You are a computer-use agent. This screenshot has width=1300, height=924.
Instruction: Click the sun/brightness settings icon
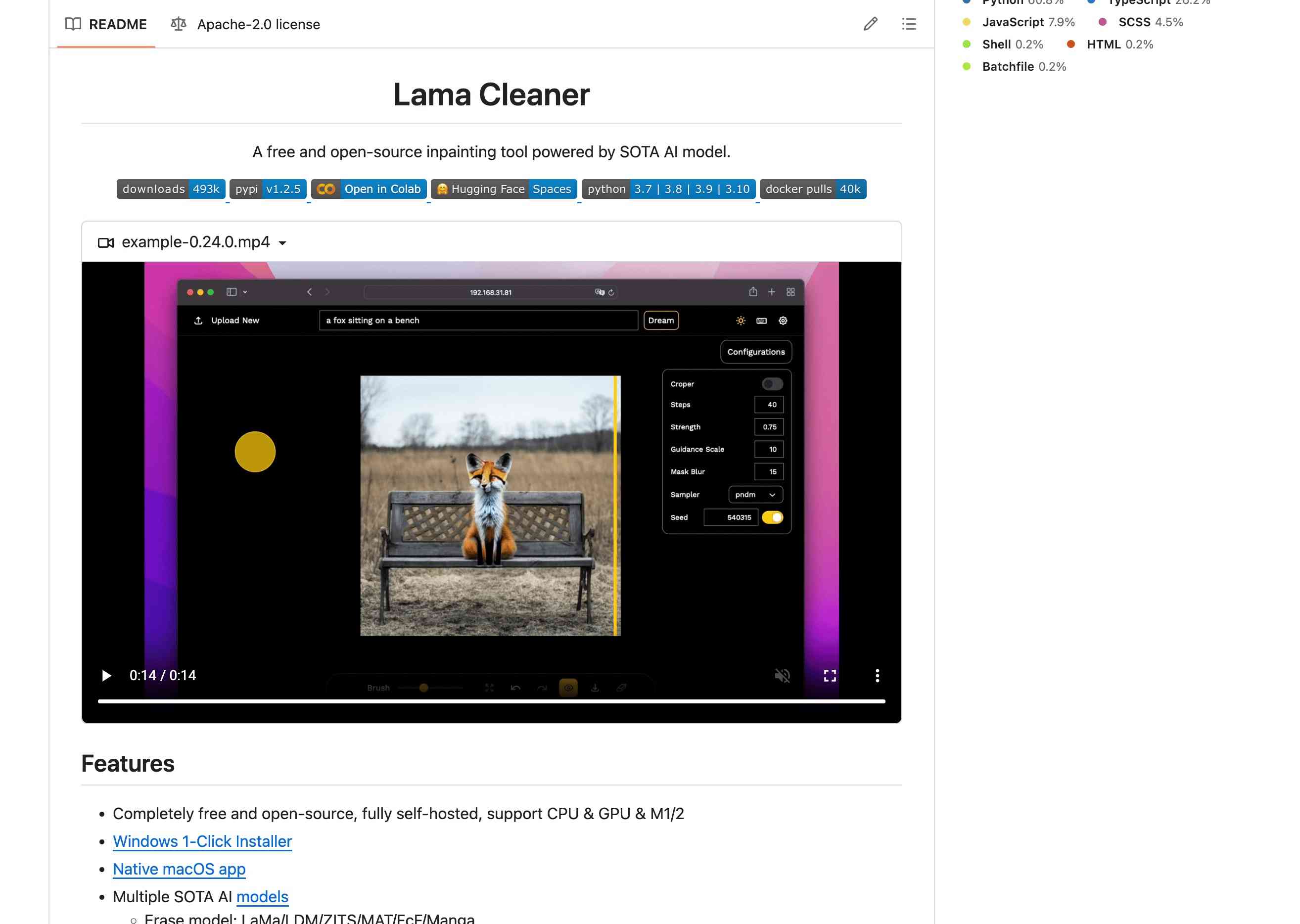[x=740, y=320]
